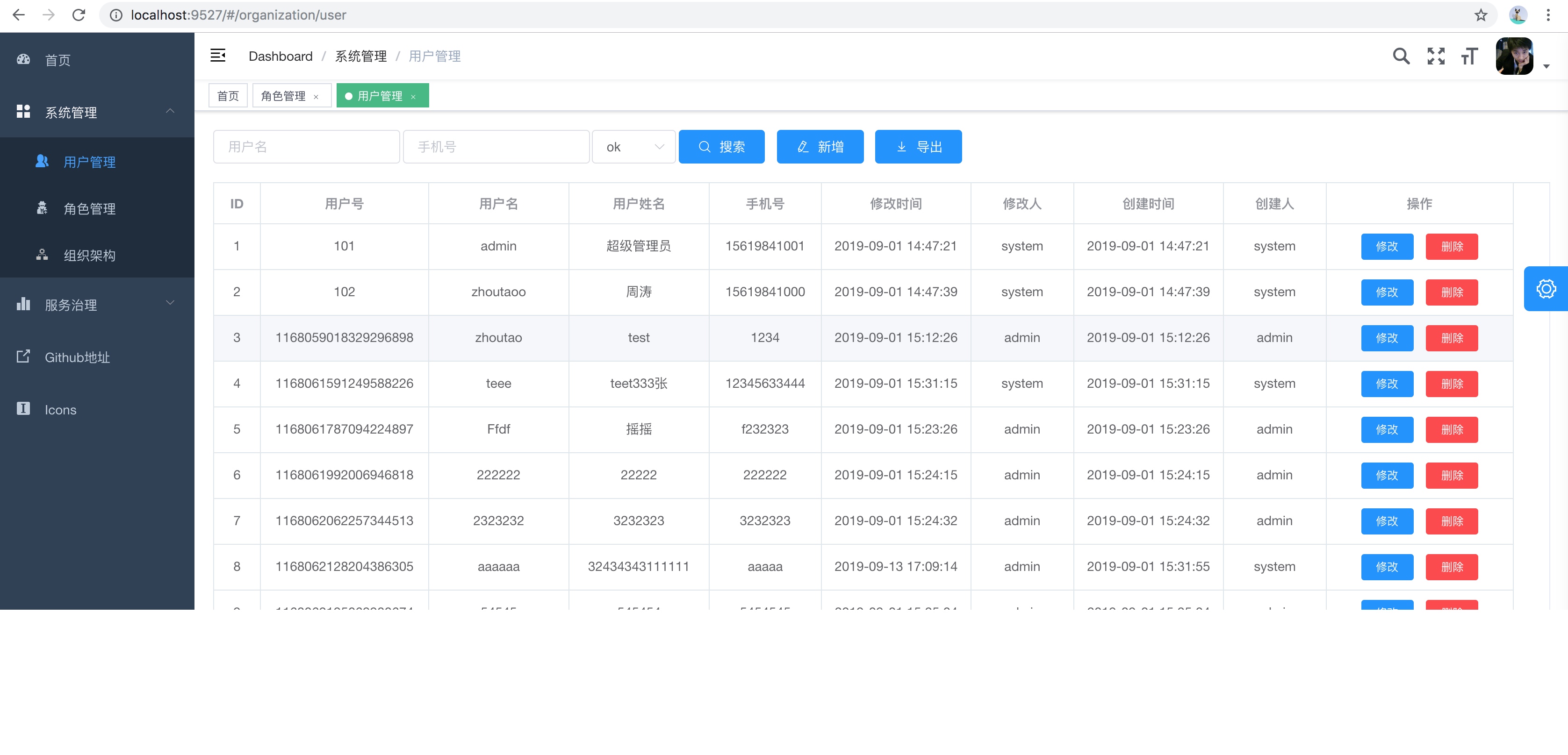Click 删除 for user zhoutaoo
This screenshot has height=755, width=1568.
tap(1451, 292)
